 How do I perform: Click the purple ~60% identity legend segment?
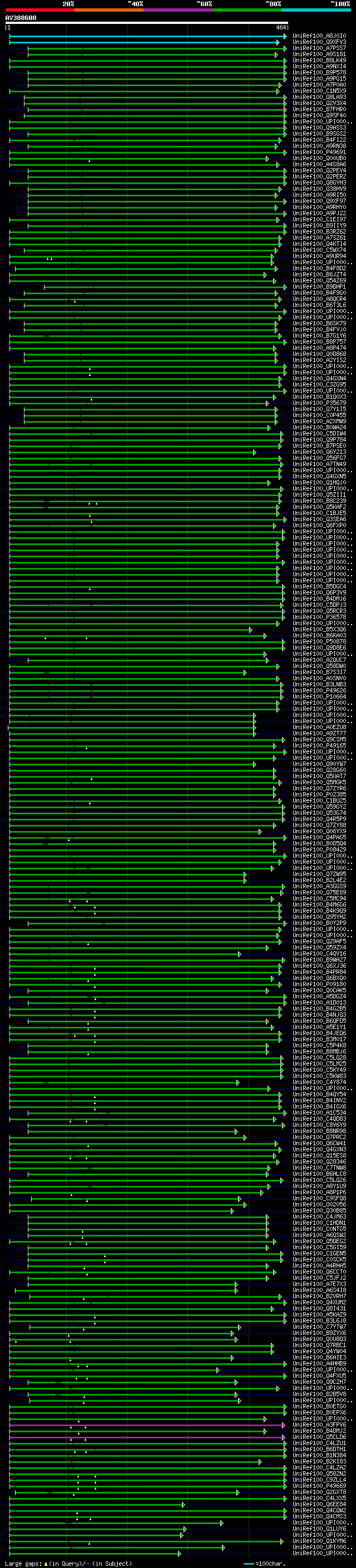(x=177, y=11)
